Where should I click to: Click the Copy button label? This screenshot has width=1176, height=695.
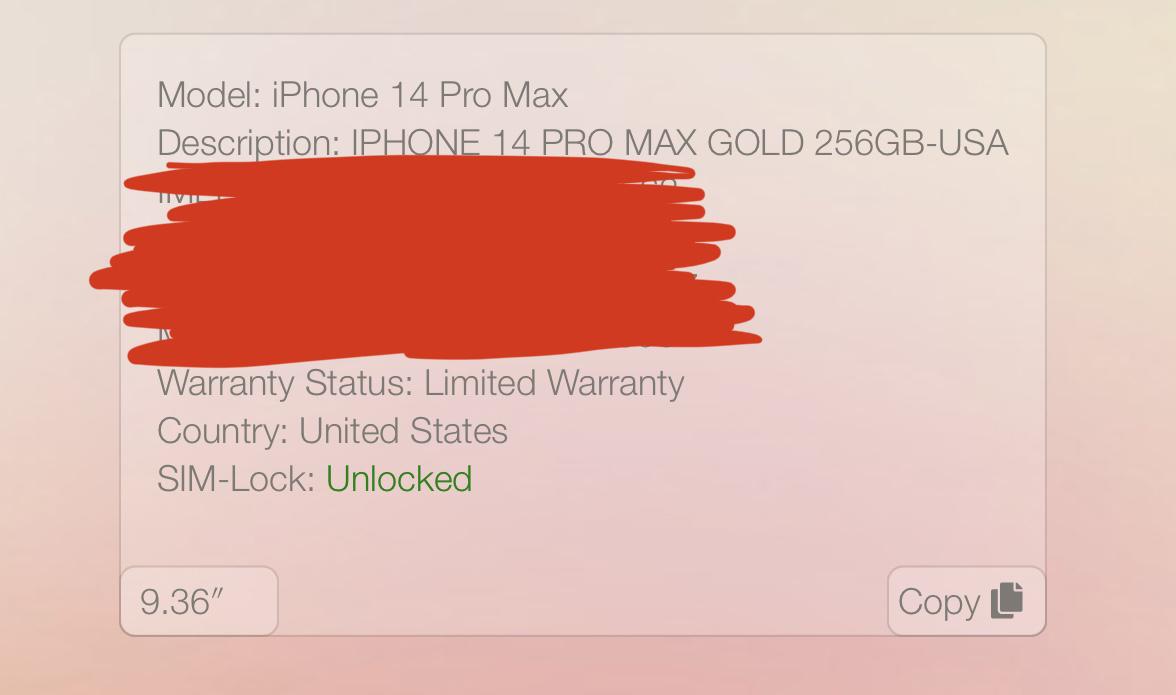[939, 602]
